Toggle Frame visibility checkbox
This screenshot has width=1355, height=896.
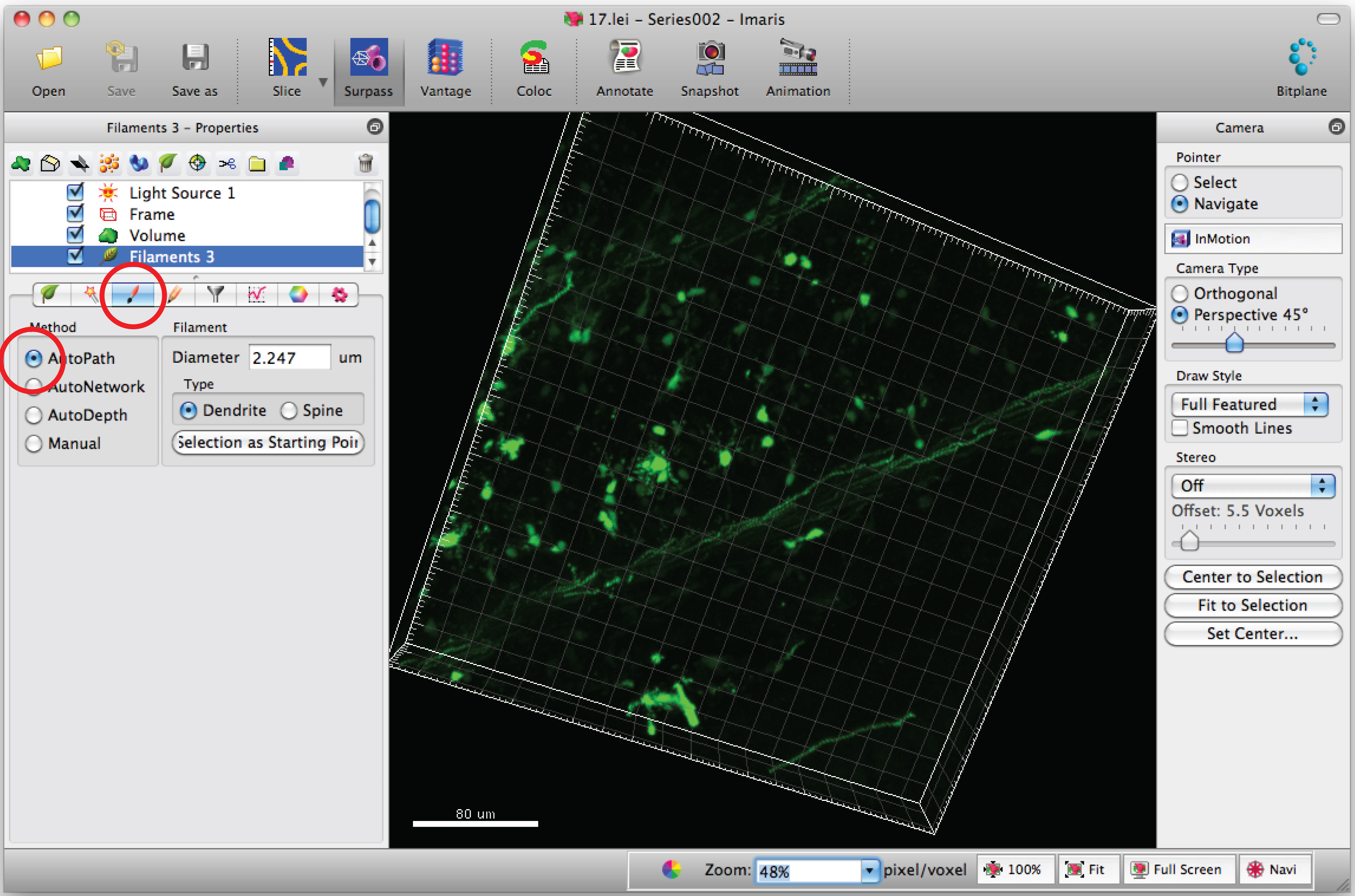pos(75,214)
